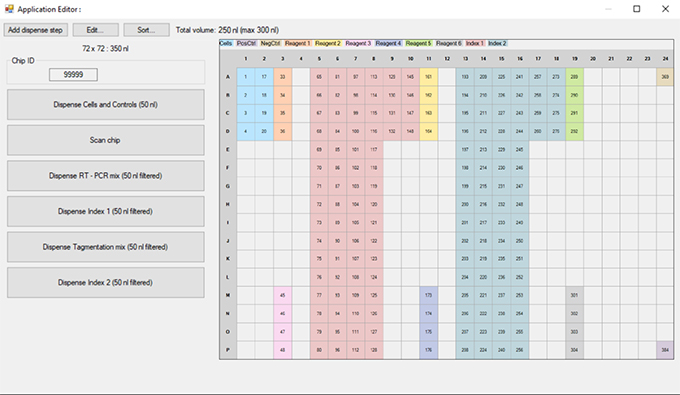The width and height of the screenshot is (680, 395).
Task: Select well 369 in column 24
Action: (665, 77)
